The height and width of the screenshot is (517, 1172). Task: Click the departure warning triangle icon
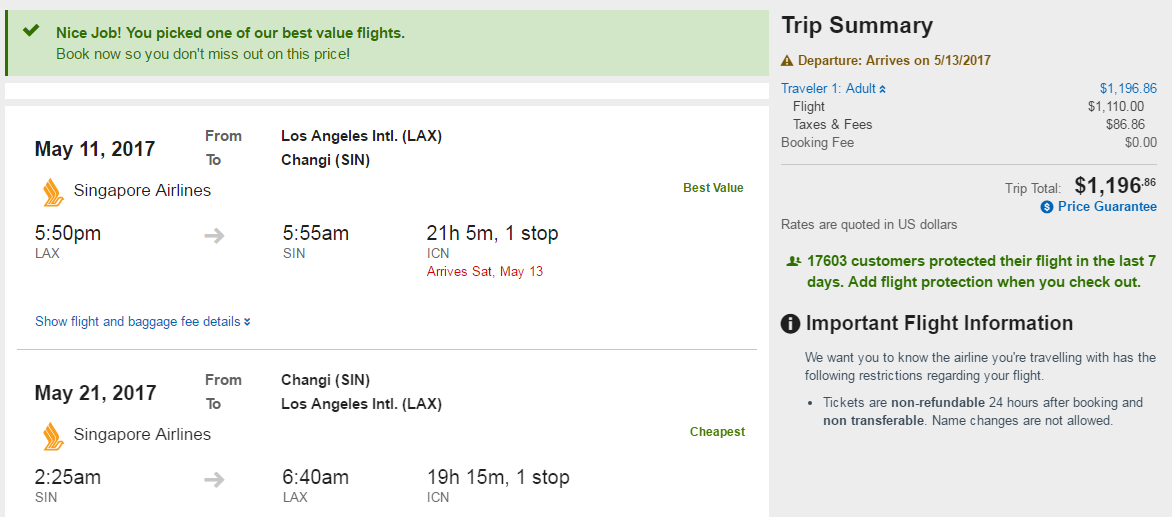point(787,60)
